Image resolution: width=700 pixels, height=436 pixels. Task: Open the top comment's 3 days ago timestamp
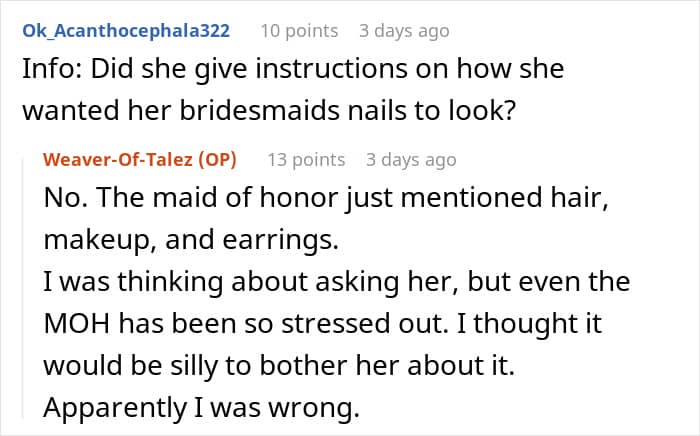coord(404,30)
